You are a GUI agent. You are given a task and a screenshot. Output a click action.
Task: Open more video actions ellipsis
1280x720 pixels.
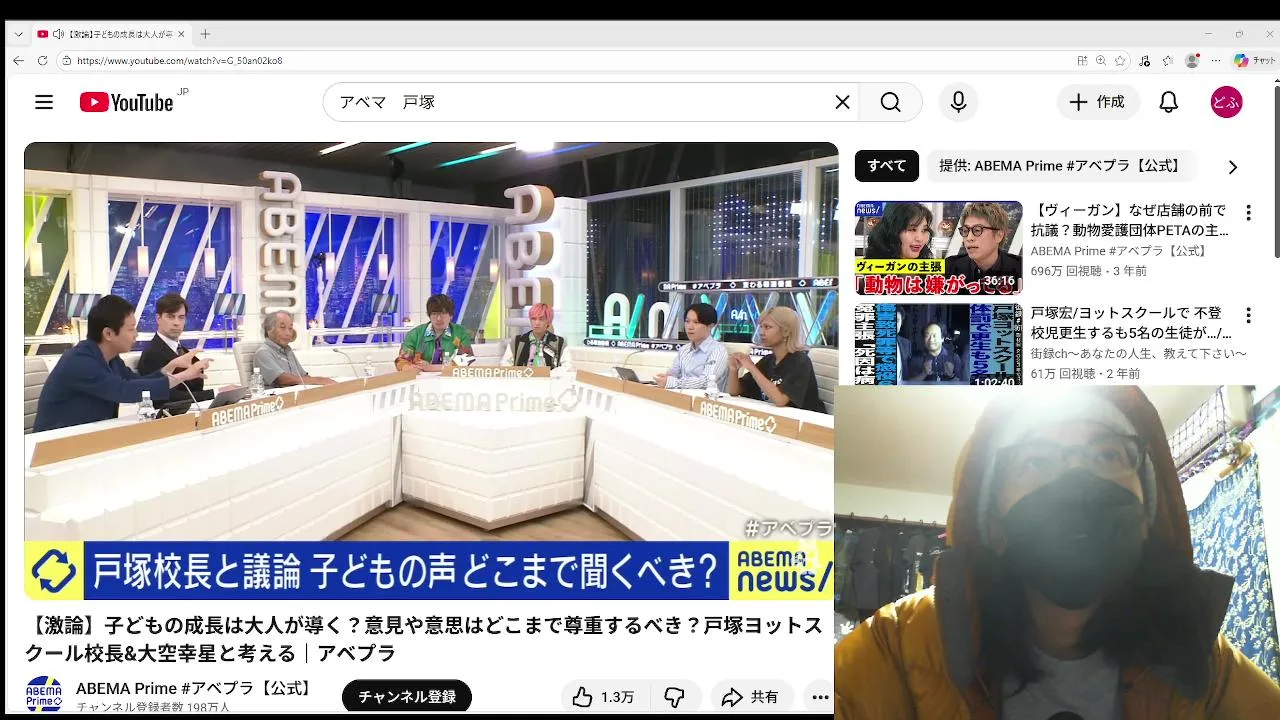pos(820,697)
